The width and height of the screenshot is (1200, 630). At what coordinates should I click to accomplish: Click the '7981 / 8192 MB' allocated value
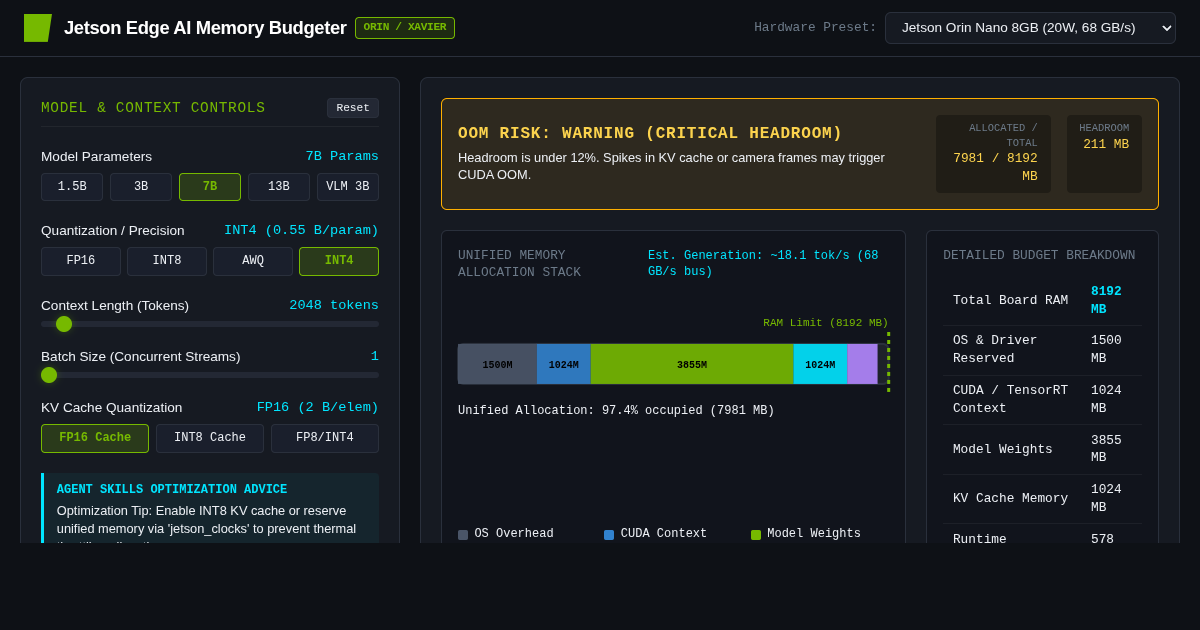[x=995, y=167]
